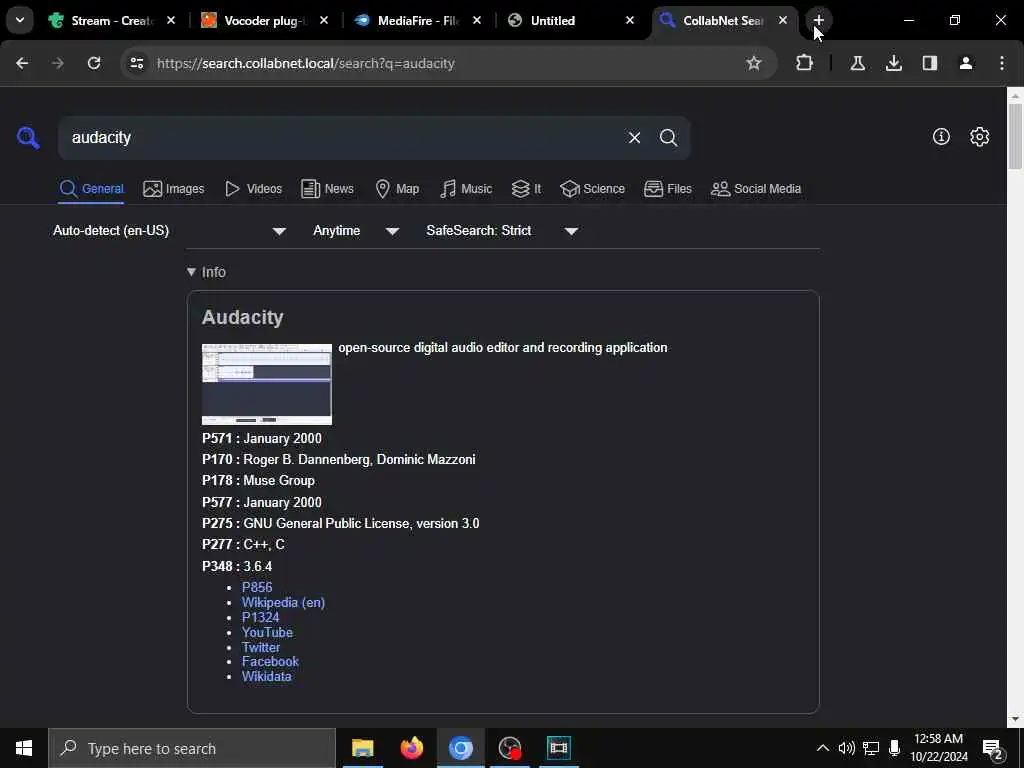Switch to the Science category
The height and width of the screenshot is (768, 1024).
click(593, 189)
